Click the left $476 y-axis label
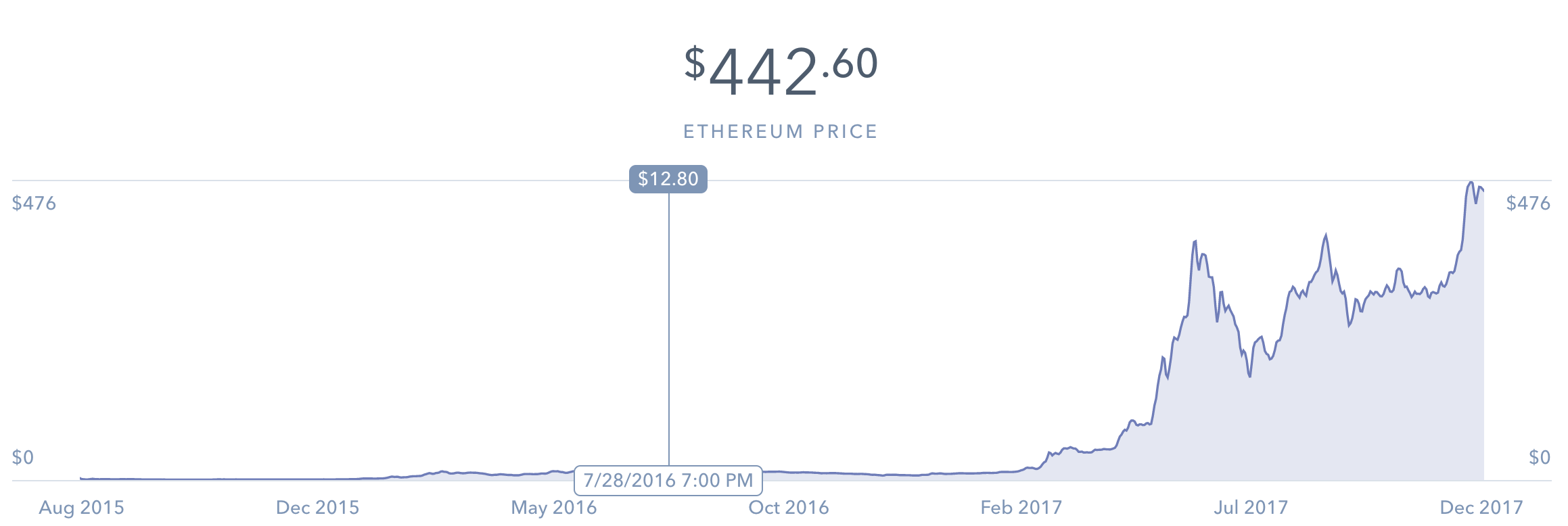The image size is (1568, 526). click(34, 203)
